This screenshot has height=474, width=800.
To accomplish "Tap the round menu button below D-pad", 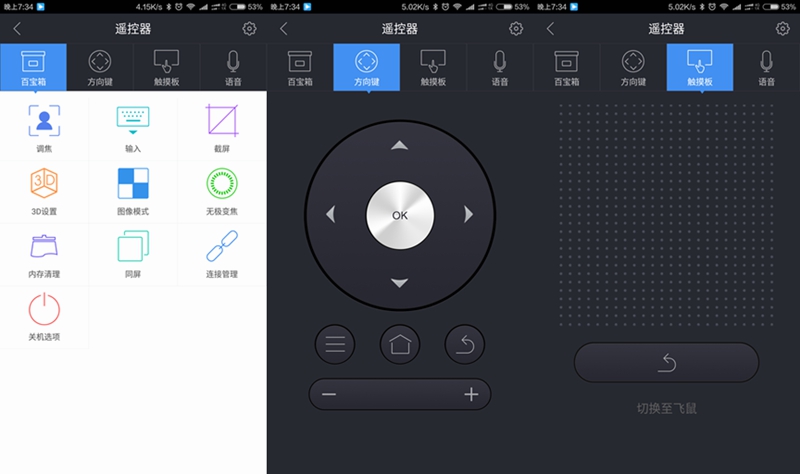I will [x=335, y=344].
